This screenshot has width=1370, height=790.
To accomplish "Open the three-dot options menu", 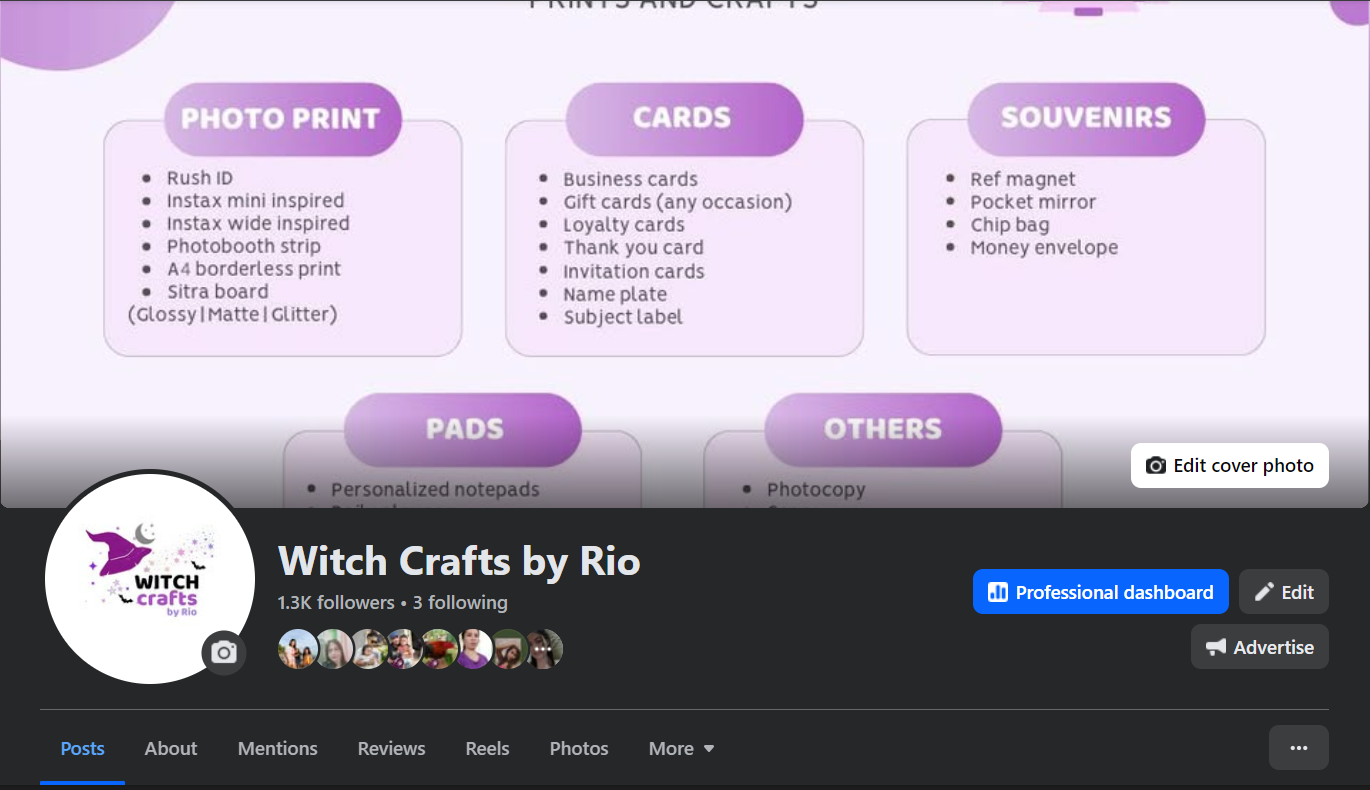I will 1298,748.
